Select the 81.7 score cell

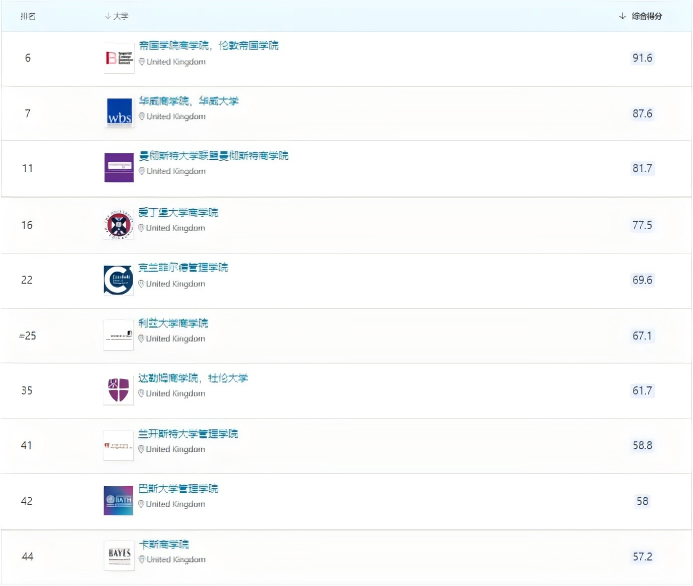642,168
